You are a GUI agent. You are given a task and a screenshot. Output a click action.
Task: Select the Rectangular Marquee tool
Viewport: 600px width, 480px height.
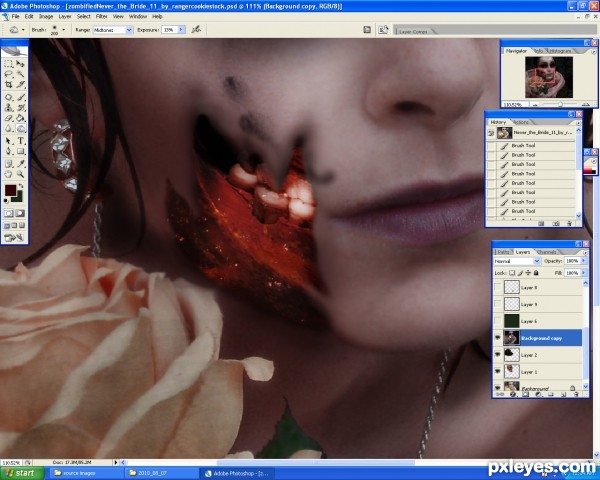pos(8,64)
